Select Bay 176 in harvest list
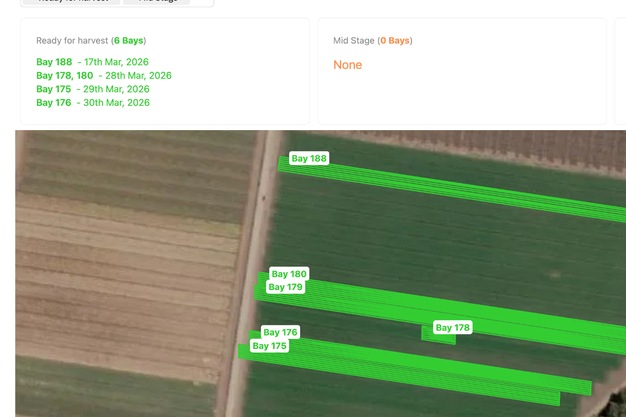This screenshot has width=626, height=417. (54, 103)
